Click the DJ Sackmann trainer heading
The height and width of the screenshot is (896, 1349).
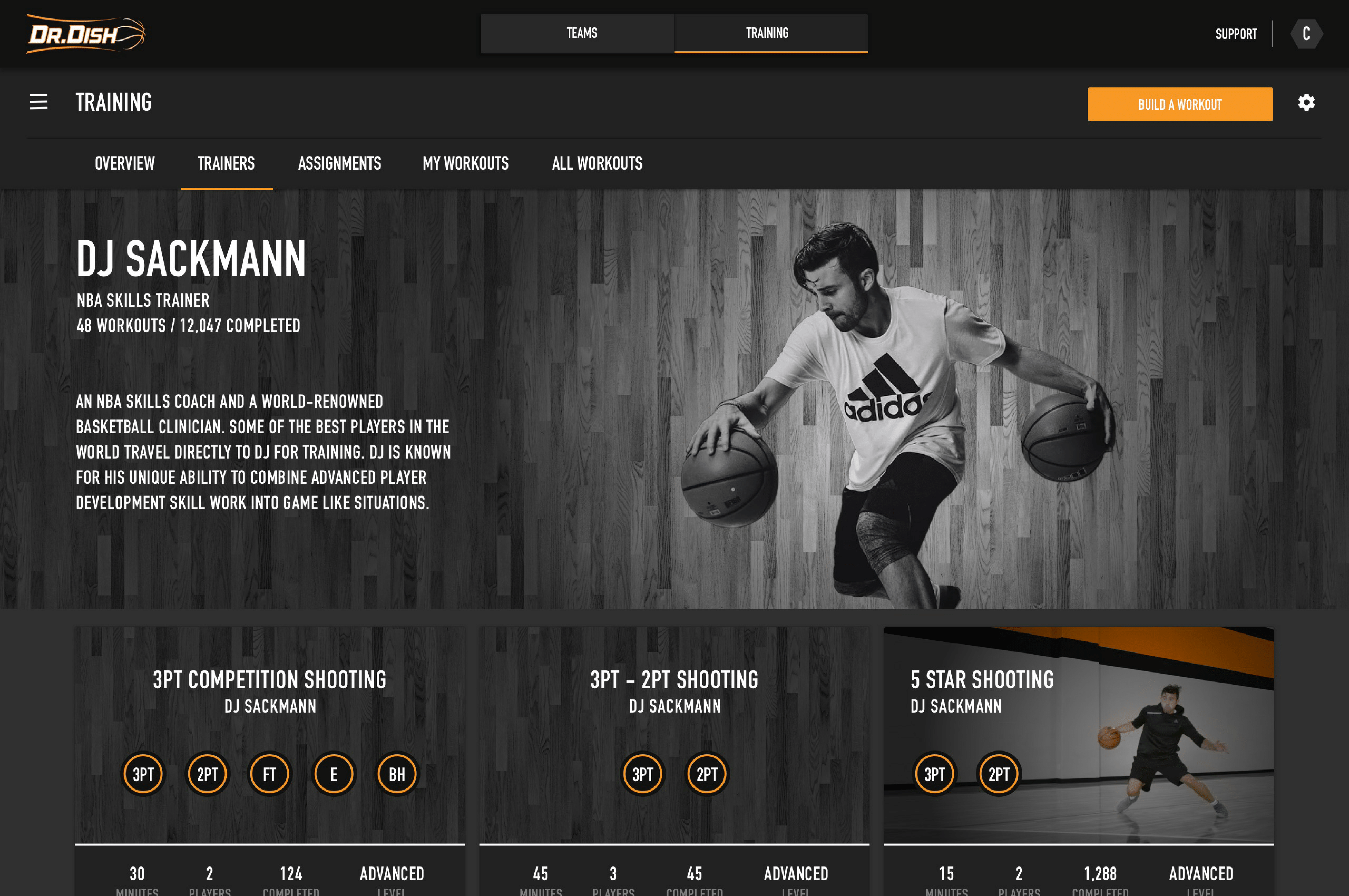(191, 259)
